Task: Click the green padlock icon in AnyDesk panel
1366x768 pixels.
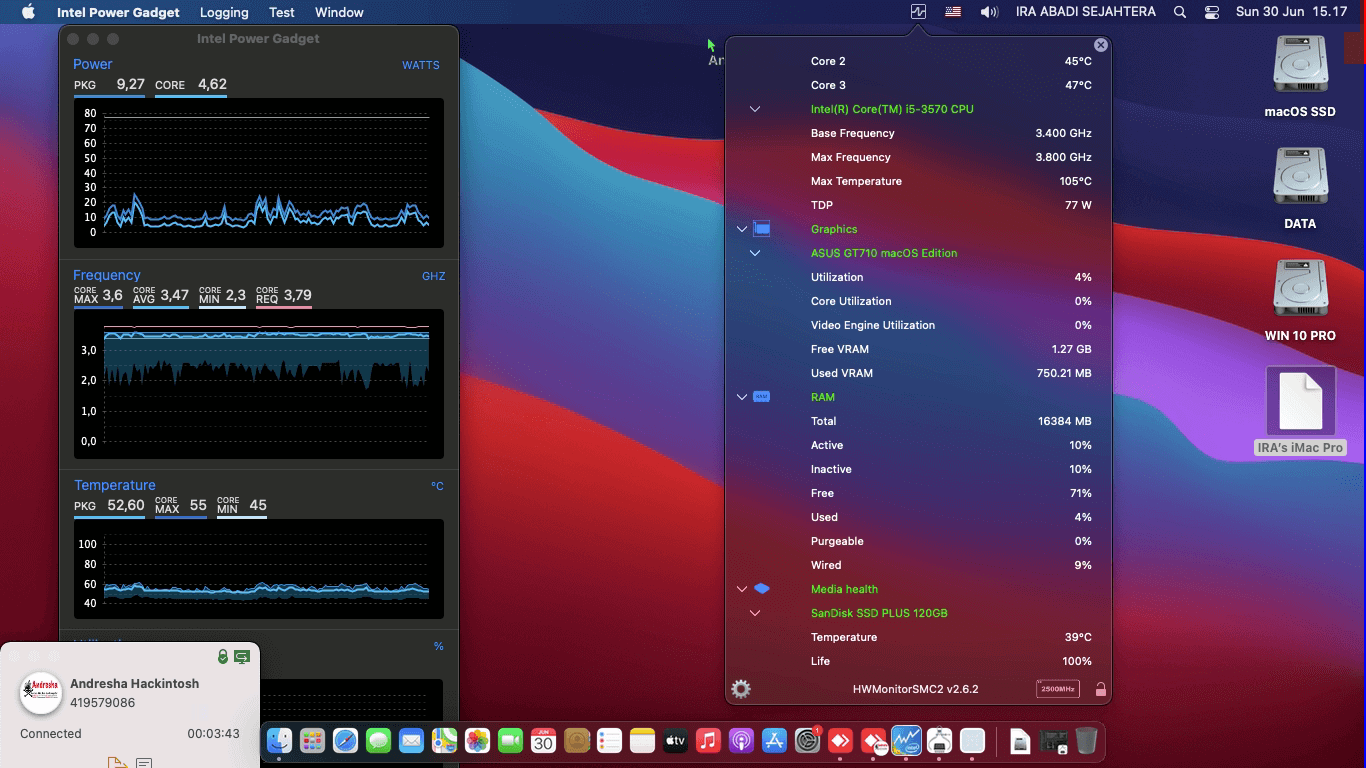Action: [x=223, y=657]
